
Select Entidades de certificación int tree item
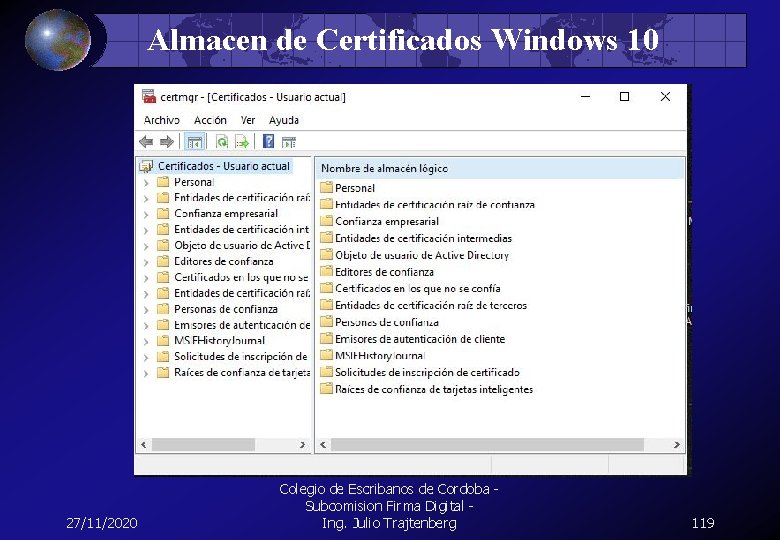241,230
